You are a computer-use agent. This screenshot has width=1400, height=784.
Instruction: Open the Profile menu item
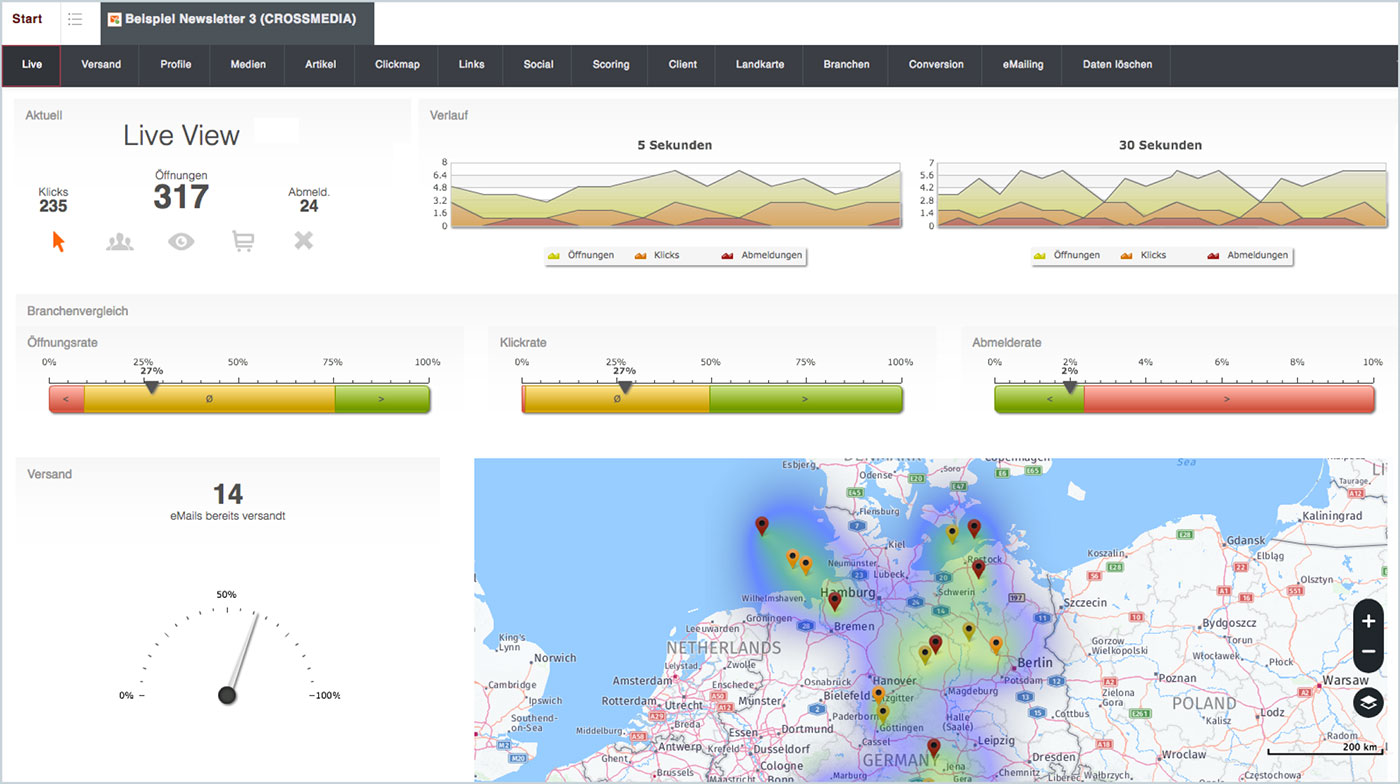point(176,65)
